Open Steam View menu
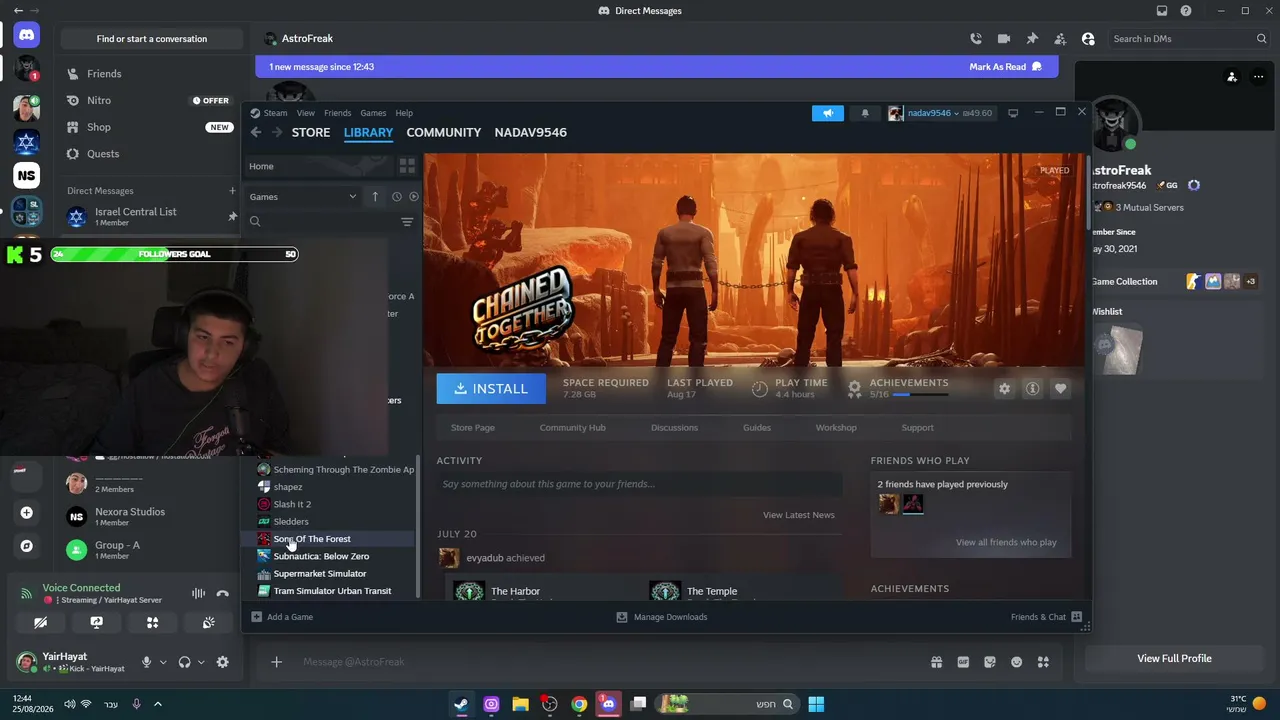This screenshot has height=720, width=1280. pos(305,113)
